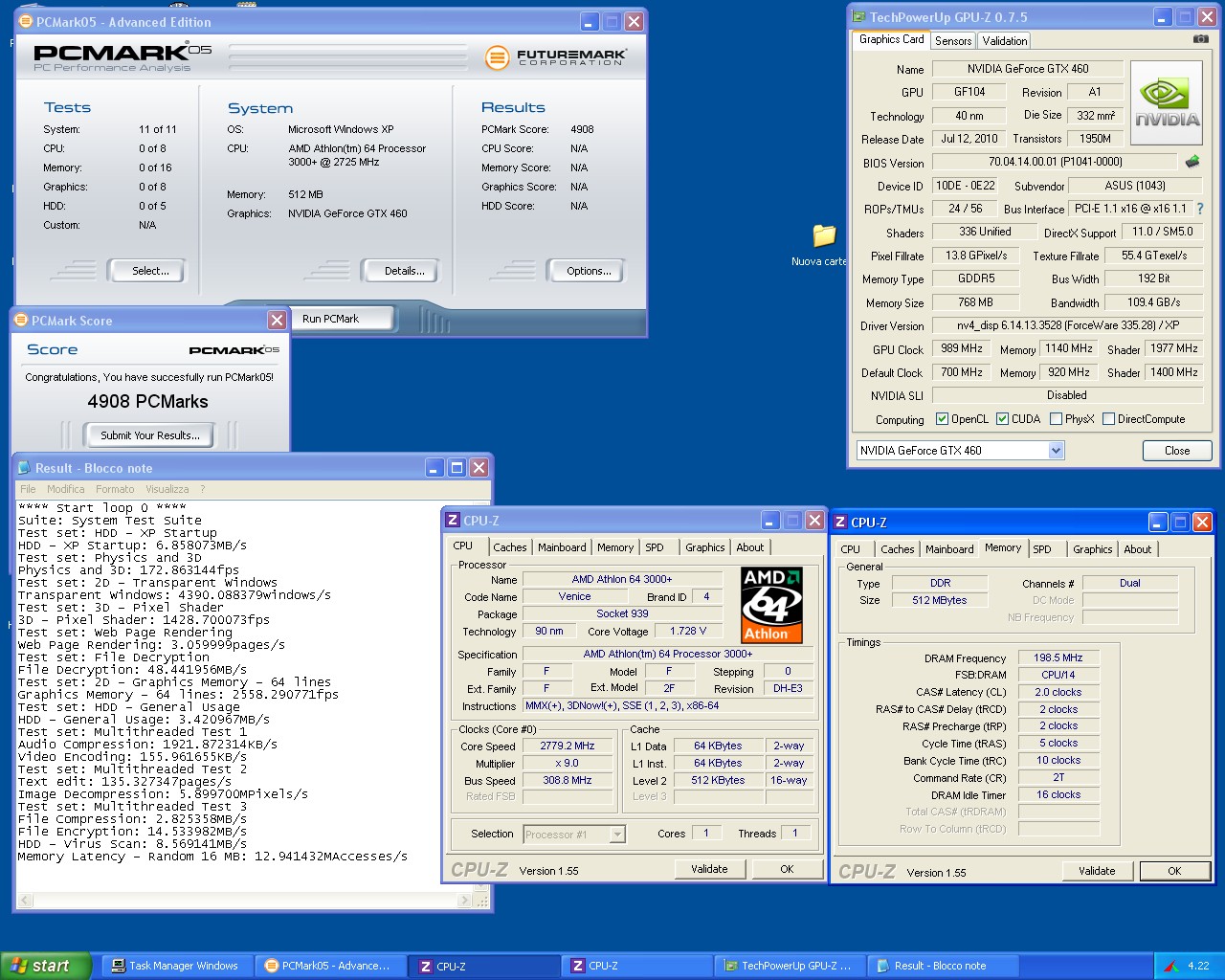Open the About tab in CPU-Z CPU window
Image resolution: width=1225 pixels, height=980 pixels.
coord(750,547)
